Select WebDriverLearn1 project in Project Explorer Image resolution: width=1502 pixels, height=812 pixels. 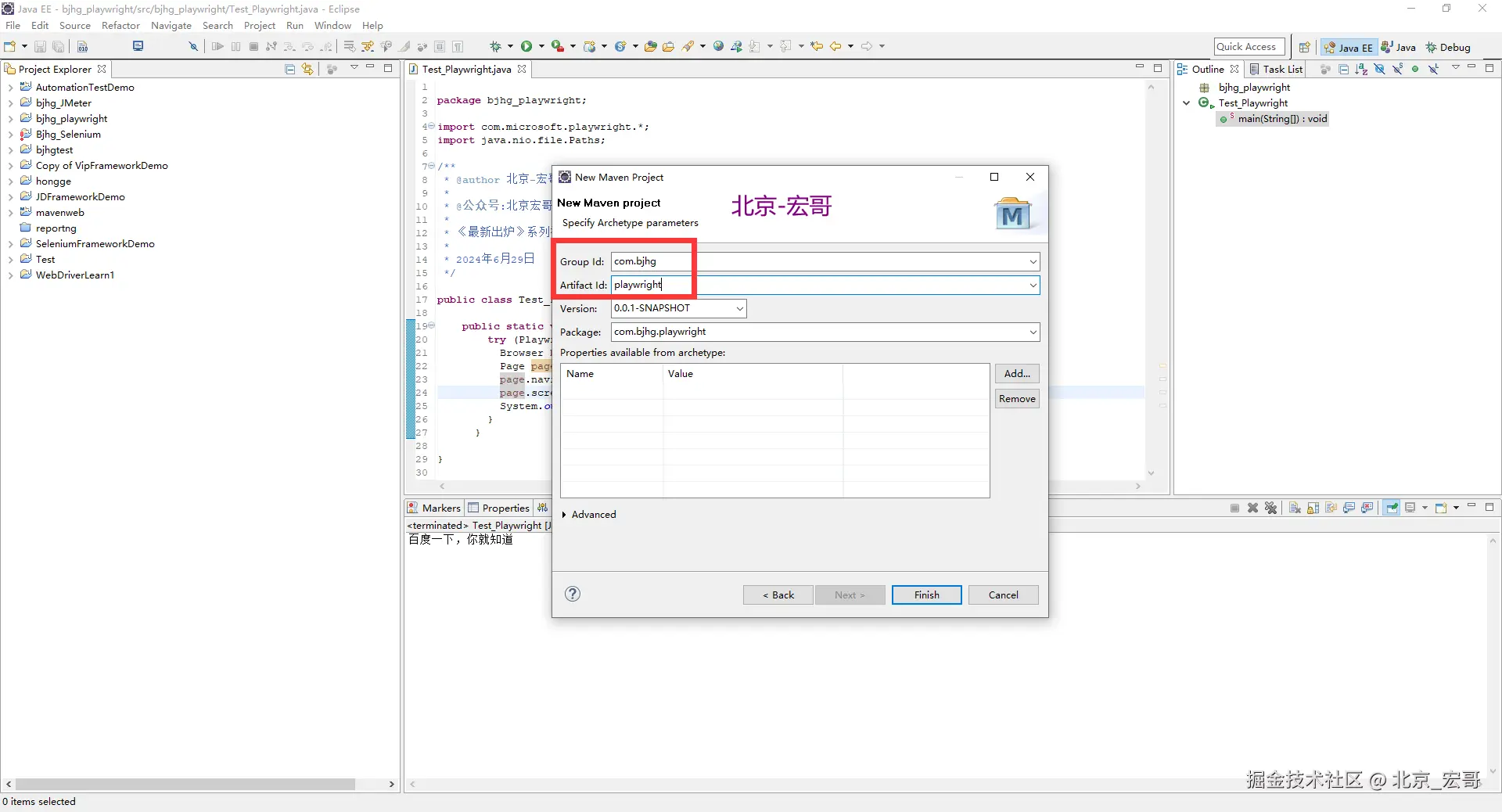[74, 275]
